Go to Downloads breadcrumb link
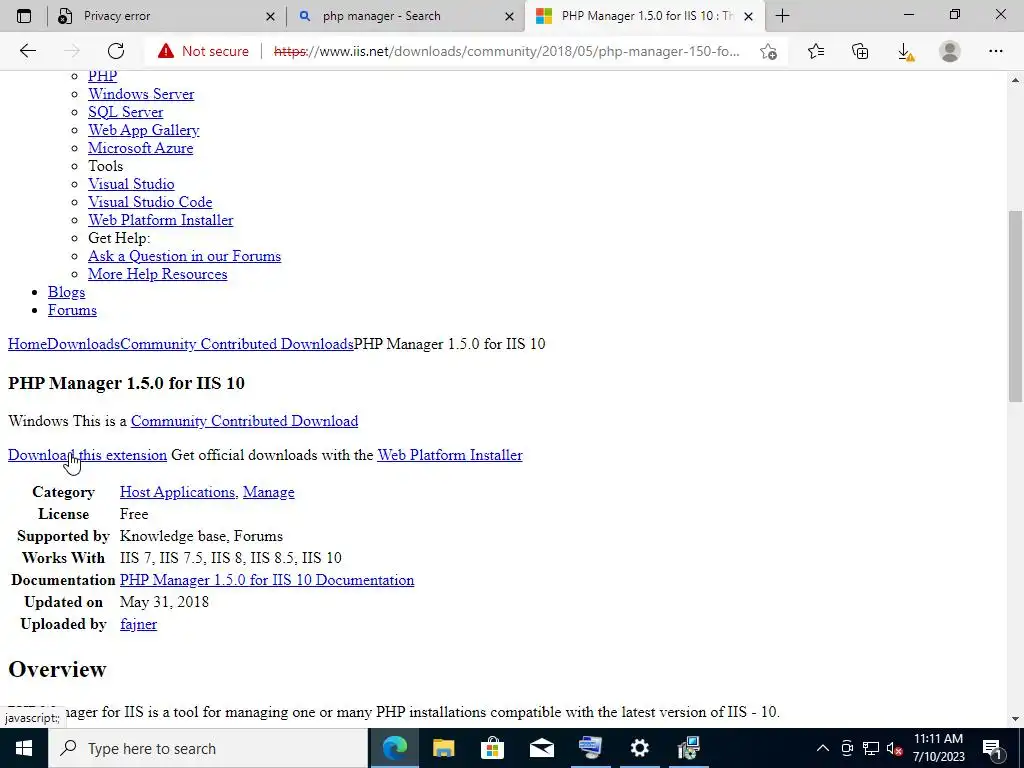 click(x=84, y=344)
